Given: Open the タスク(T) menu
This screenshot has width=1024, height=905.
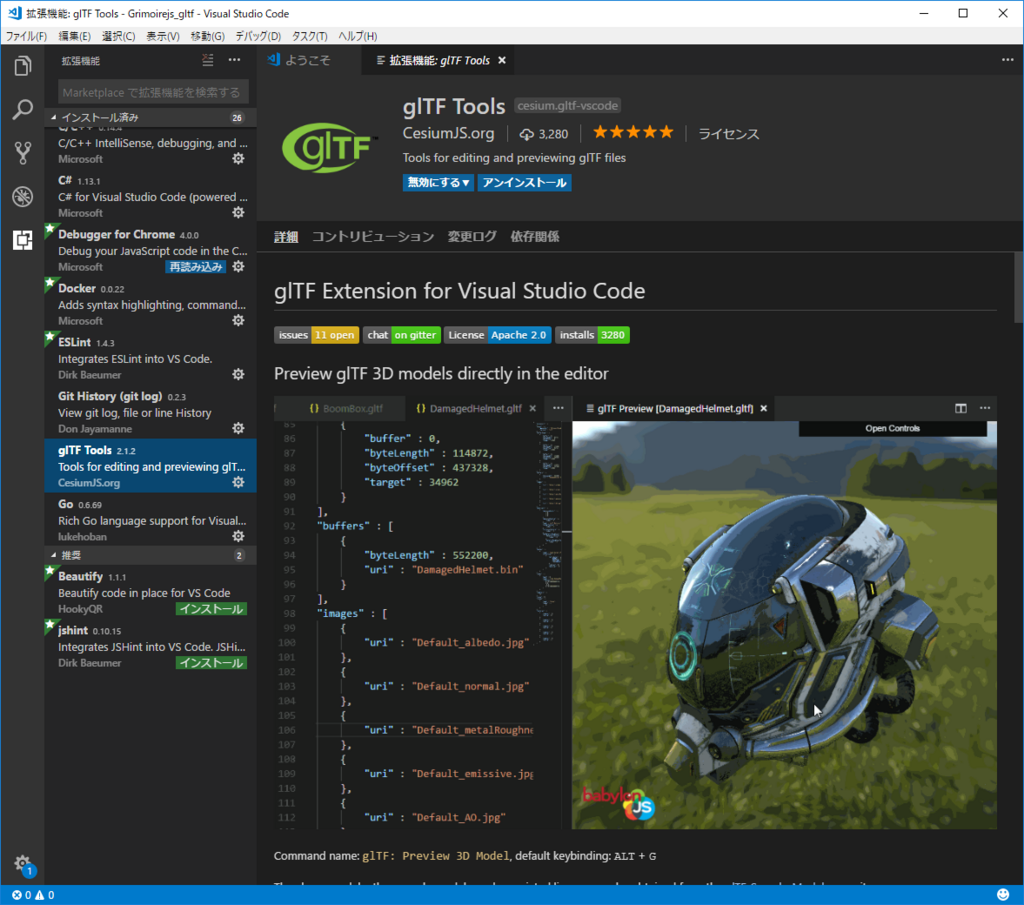Looking at the screenshot, I should pyautogui.click(x=309, y=37).
